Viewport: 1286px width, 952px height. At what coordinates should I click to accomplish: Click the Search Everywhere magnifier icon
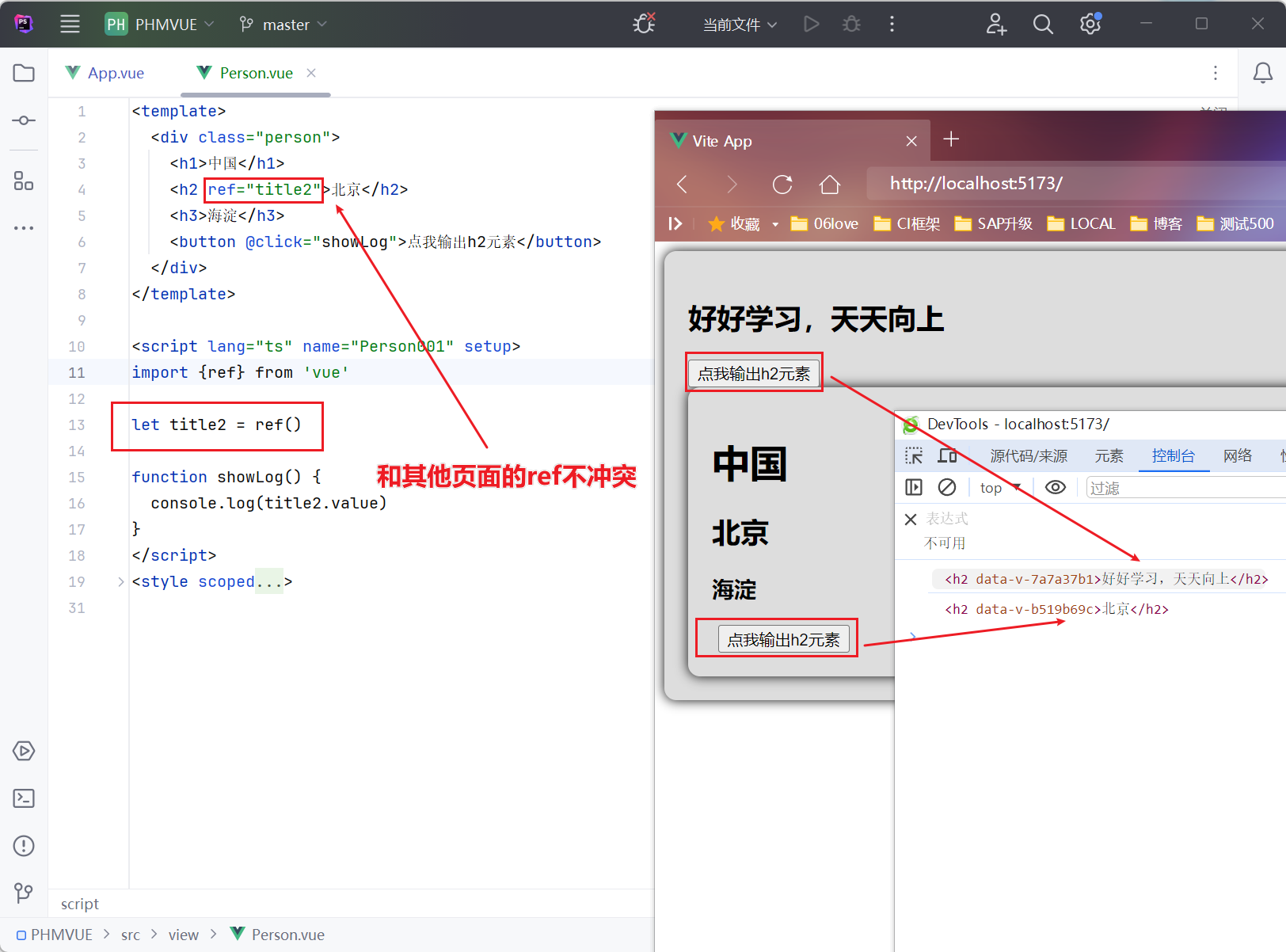tap(1043, 24)
